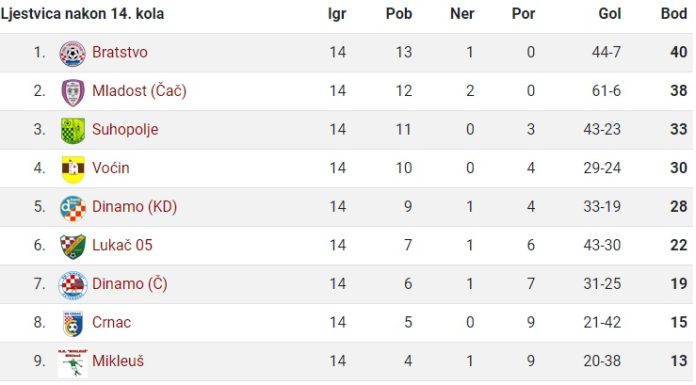Open the Bratstvo team link
696x385 pixels.
[120, 52]
